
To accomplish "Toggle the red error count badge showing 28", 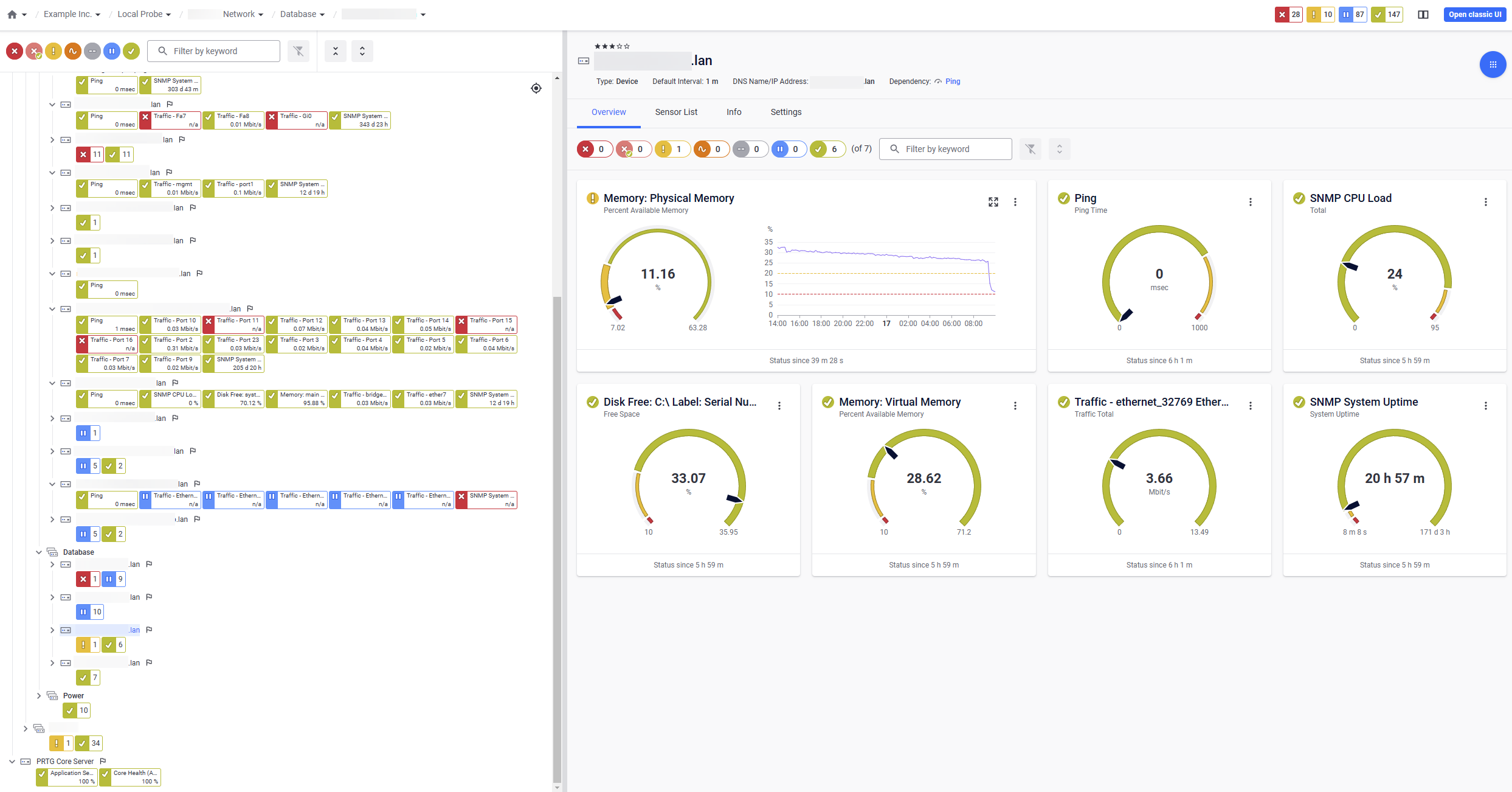I will [1289, 14].
